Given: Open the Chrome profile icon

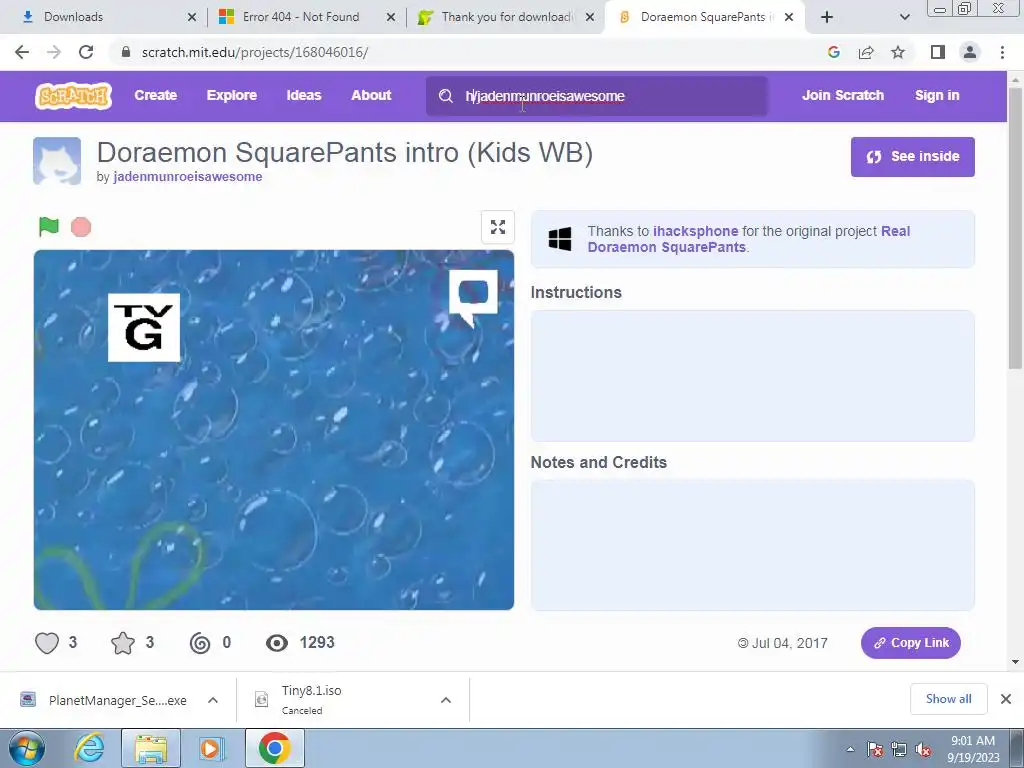Looking at the screenshot, I should pos(970,52).
